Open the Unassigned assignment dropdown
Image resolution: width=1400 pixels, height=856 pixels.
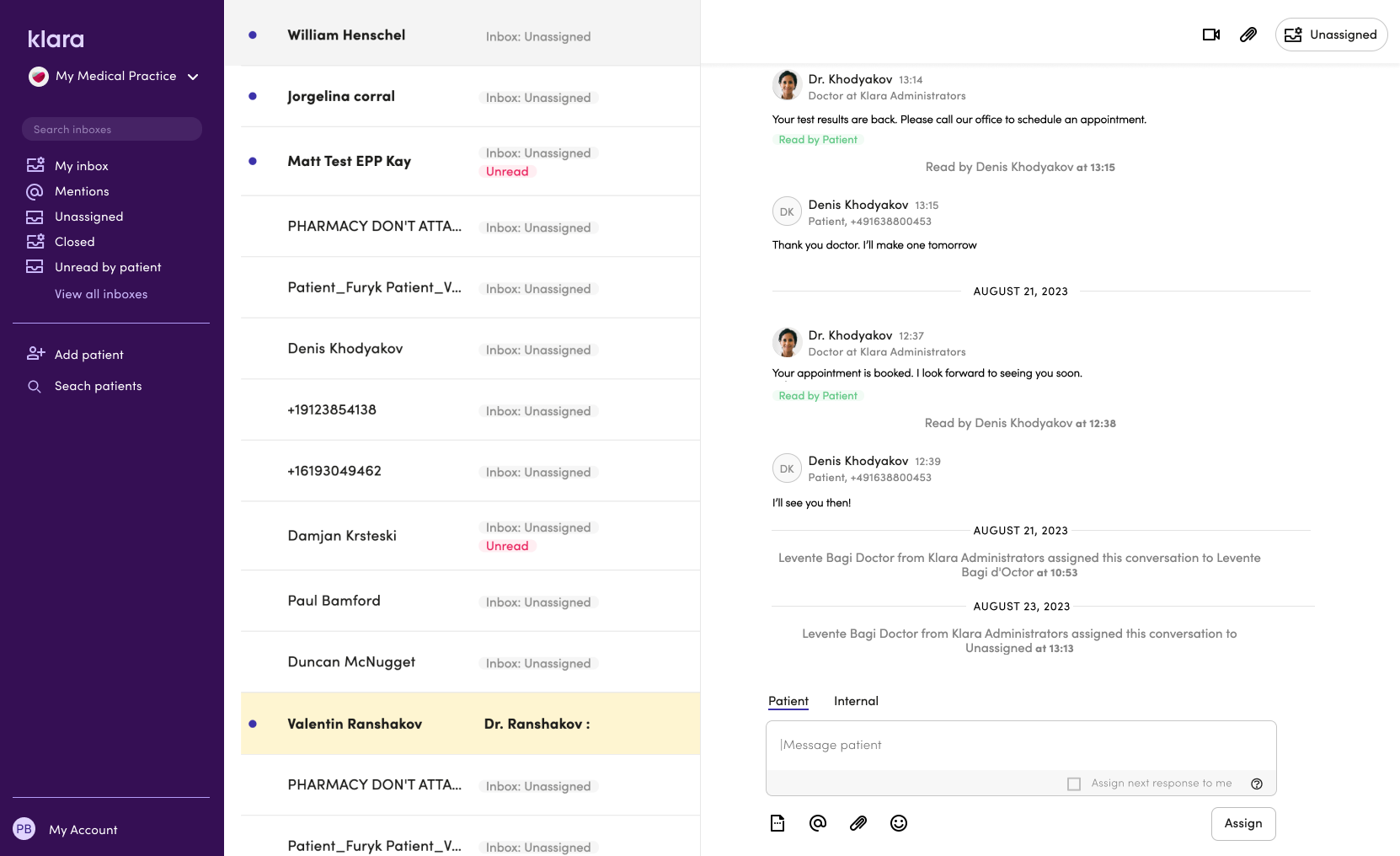[x=1331, y=35]
